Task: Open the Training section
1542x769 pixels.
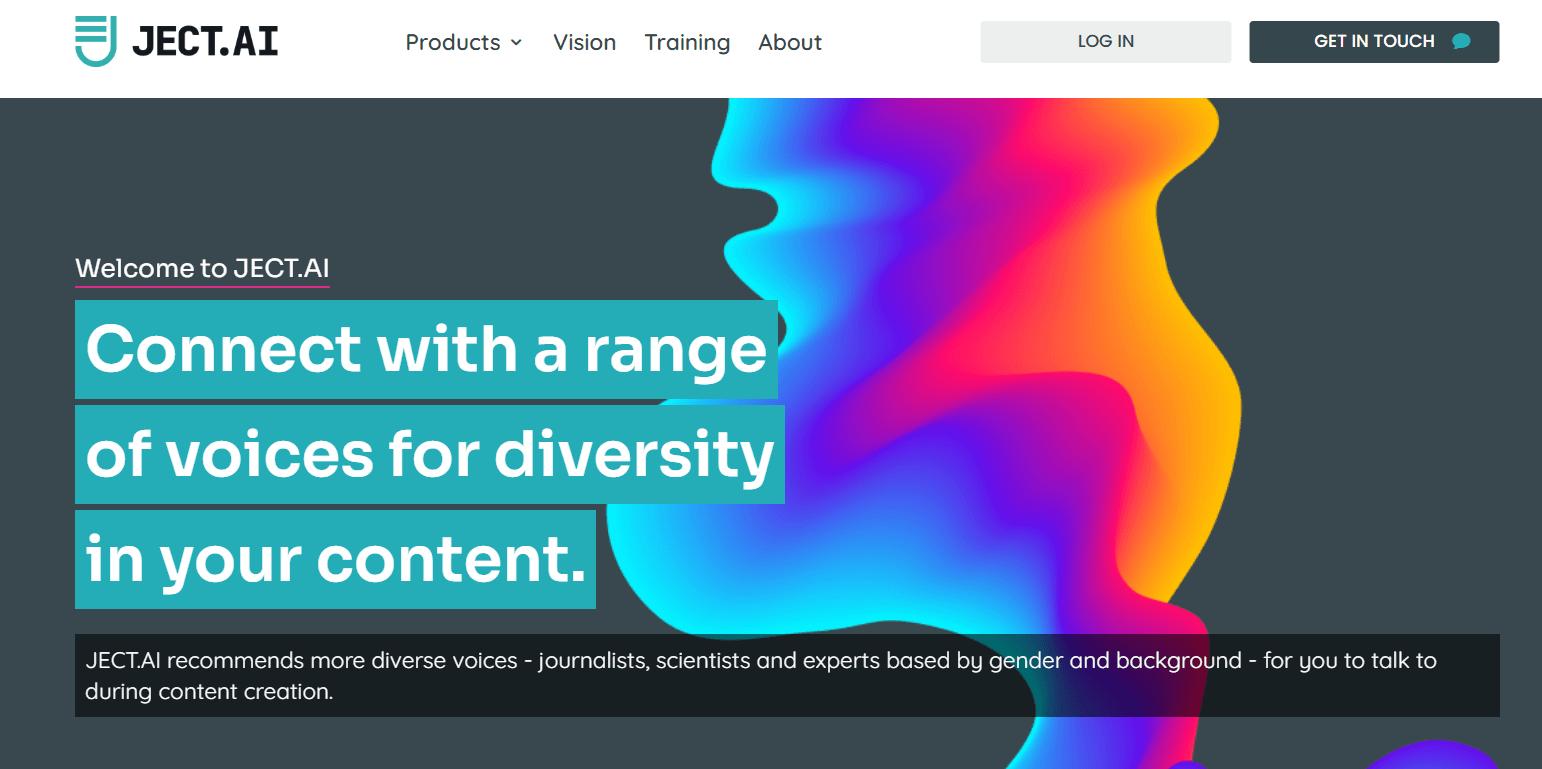Action: pos(687,42)
